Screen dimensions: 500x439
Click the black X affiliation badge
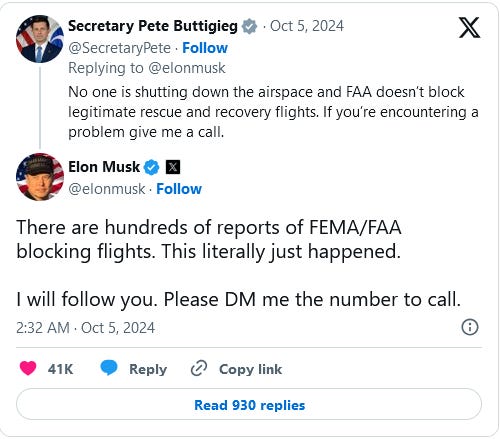(x=173, y=167)
